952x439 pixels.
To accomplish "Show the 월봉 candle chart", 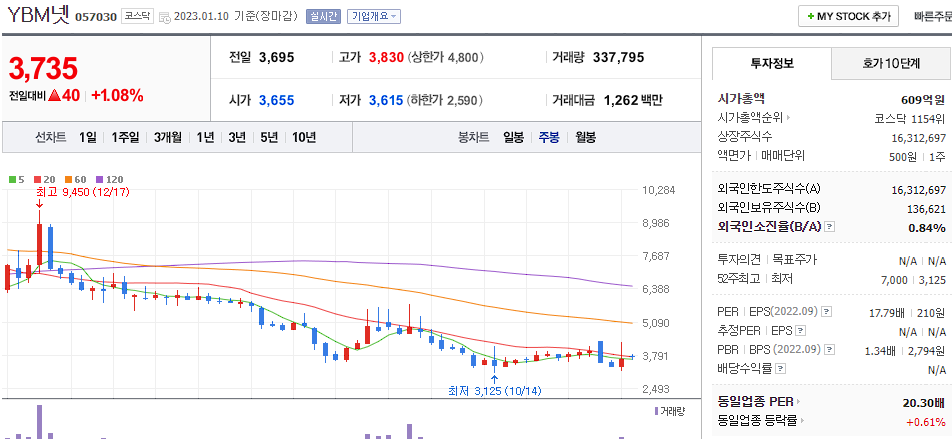I will point(585,137).
